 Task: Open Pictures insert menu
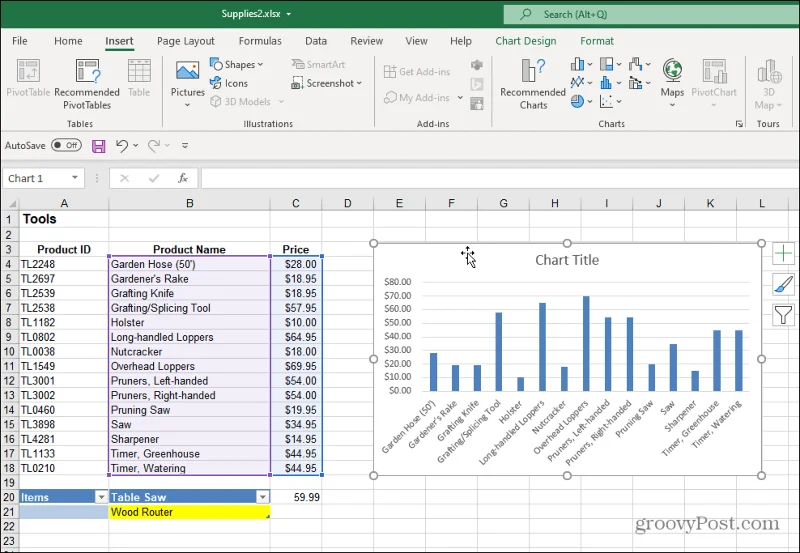click(187, 84)
